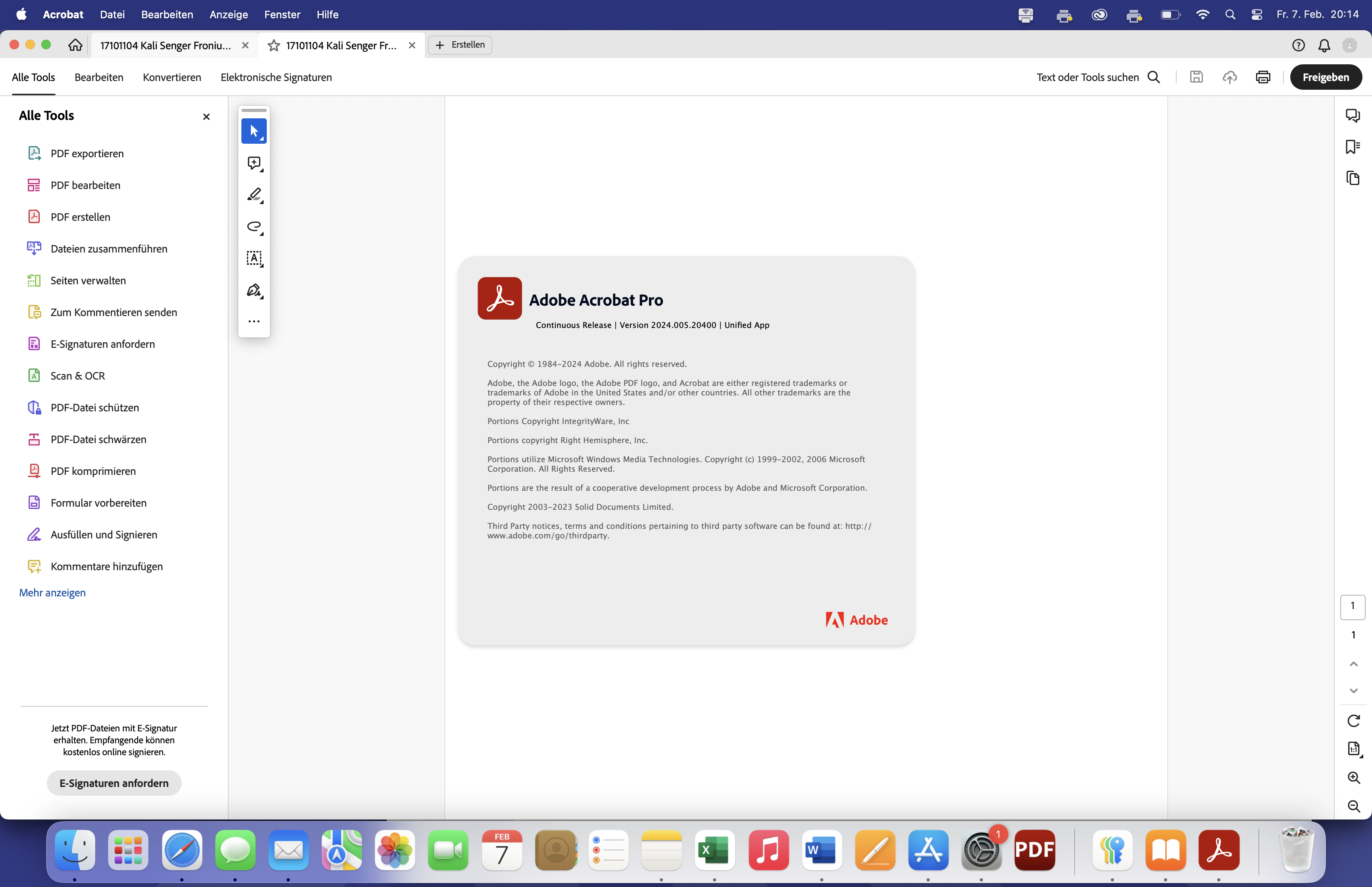The width and height of the screenshot is (1372, 887).
Task: Save the document via the save icon
Action: [x=1197, y=77]
